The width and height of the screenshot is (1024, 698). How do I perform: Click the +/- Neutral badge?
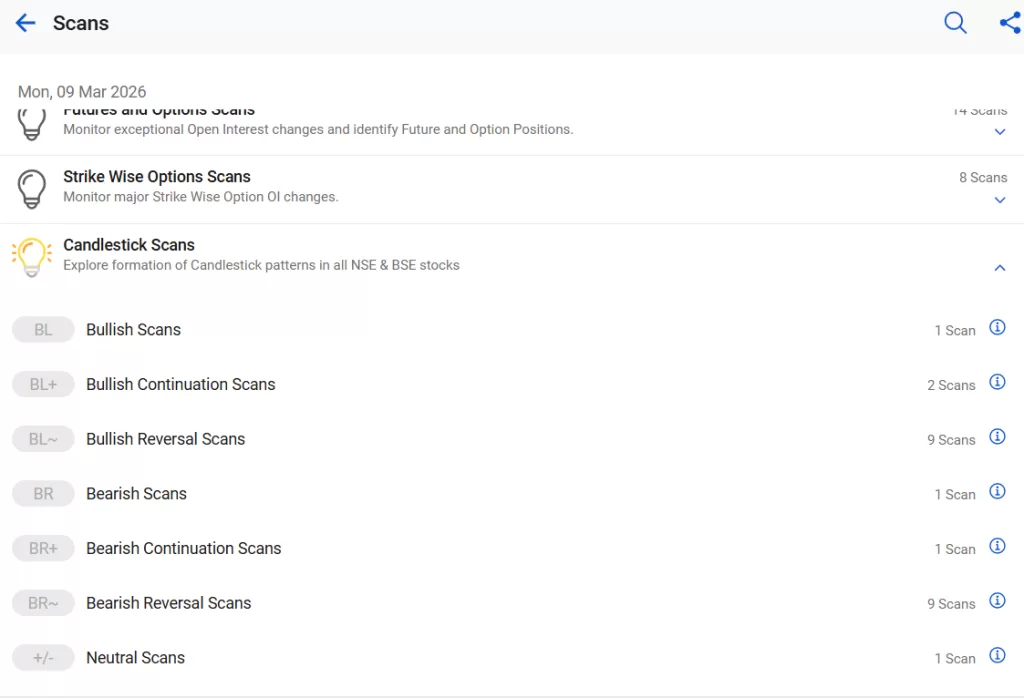pyautogui.click(x=43, y=658)
